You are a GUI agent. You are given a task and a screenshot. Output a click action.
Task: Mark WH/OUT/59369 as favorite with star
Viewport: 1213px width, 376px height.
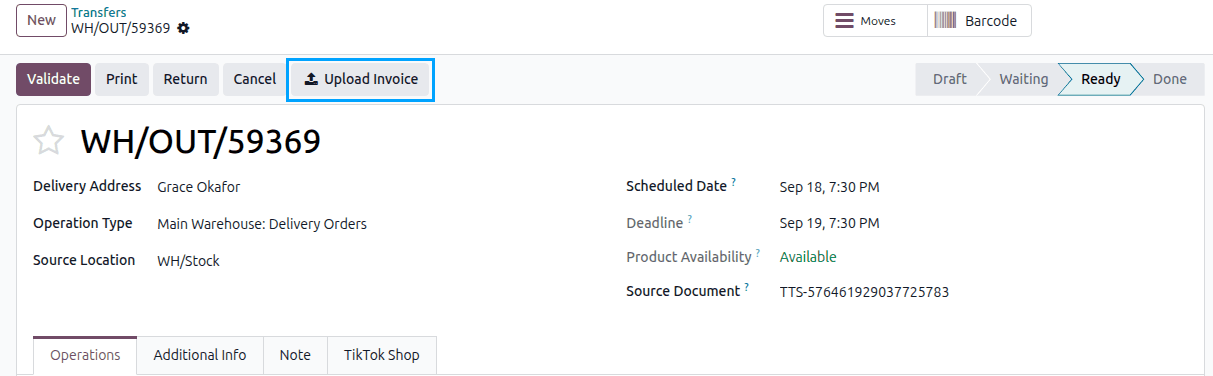[48, 141]
